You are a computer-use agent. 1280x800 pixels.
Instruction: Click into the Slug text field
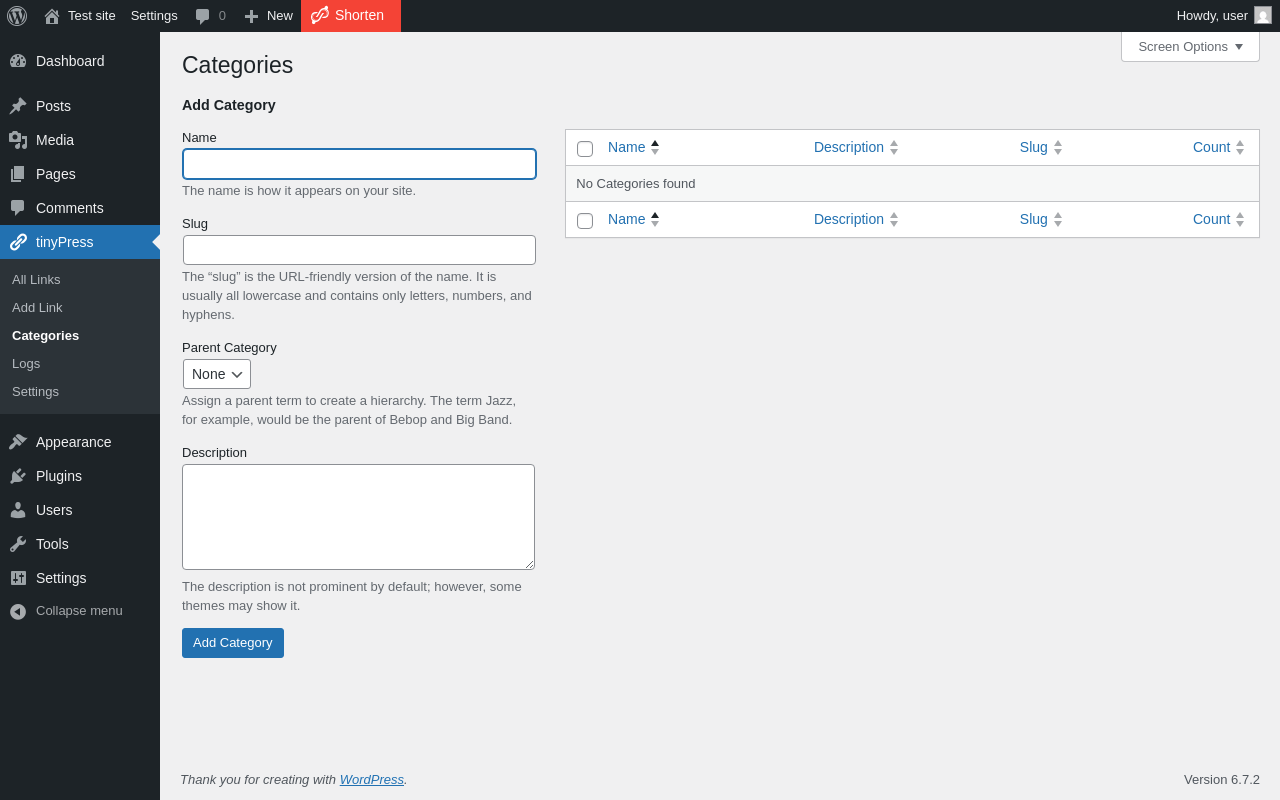(359, 250)
